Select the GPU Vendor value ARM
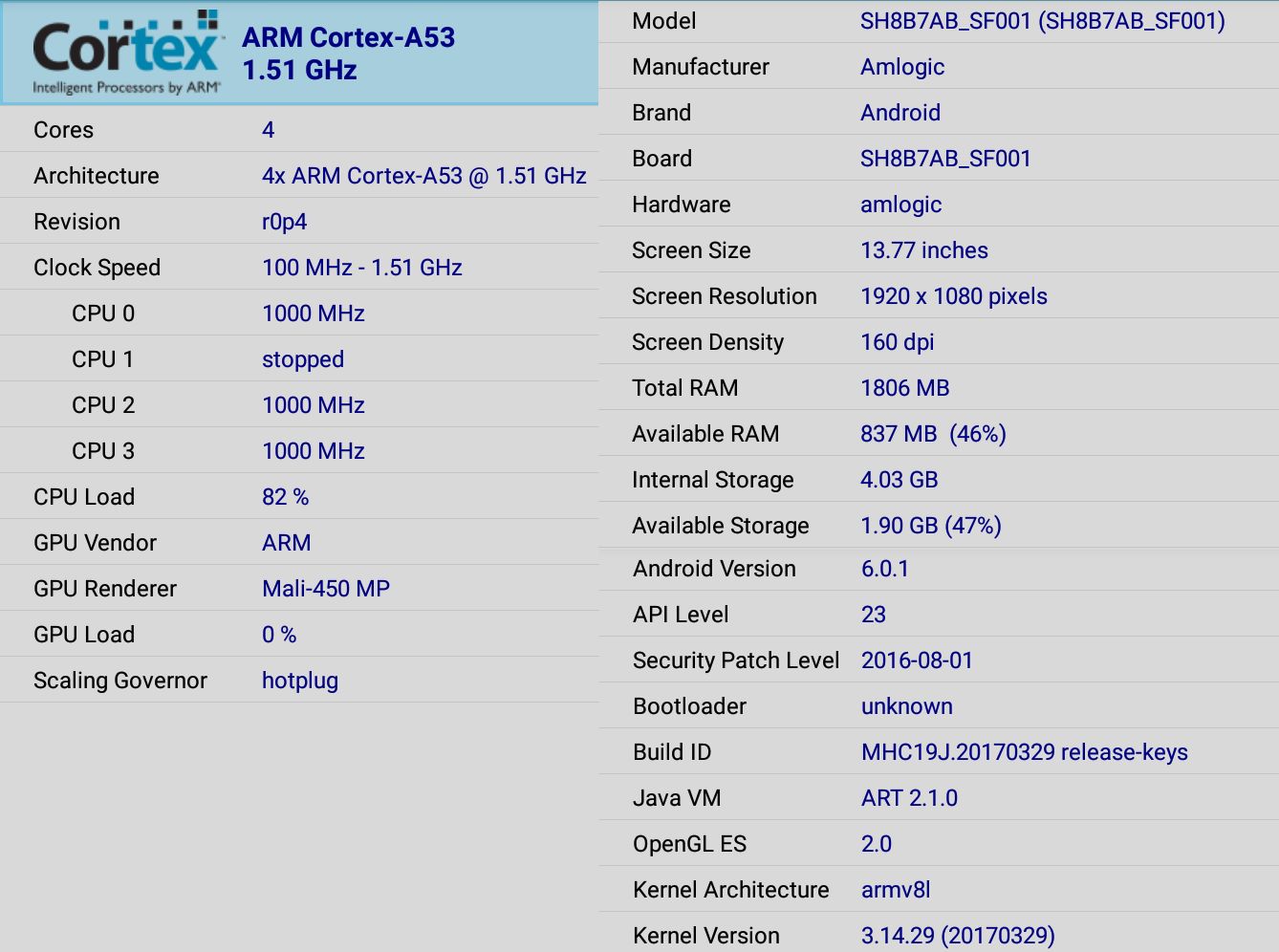1279x952 pixels. [x=287, y=543]
